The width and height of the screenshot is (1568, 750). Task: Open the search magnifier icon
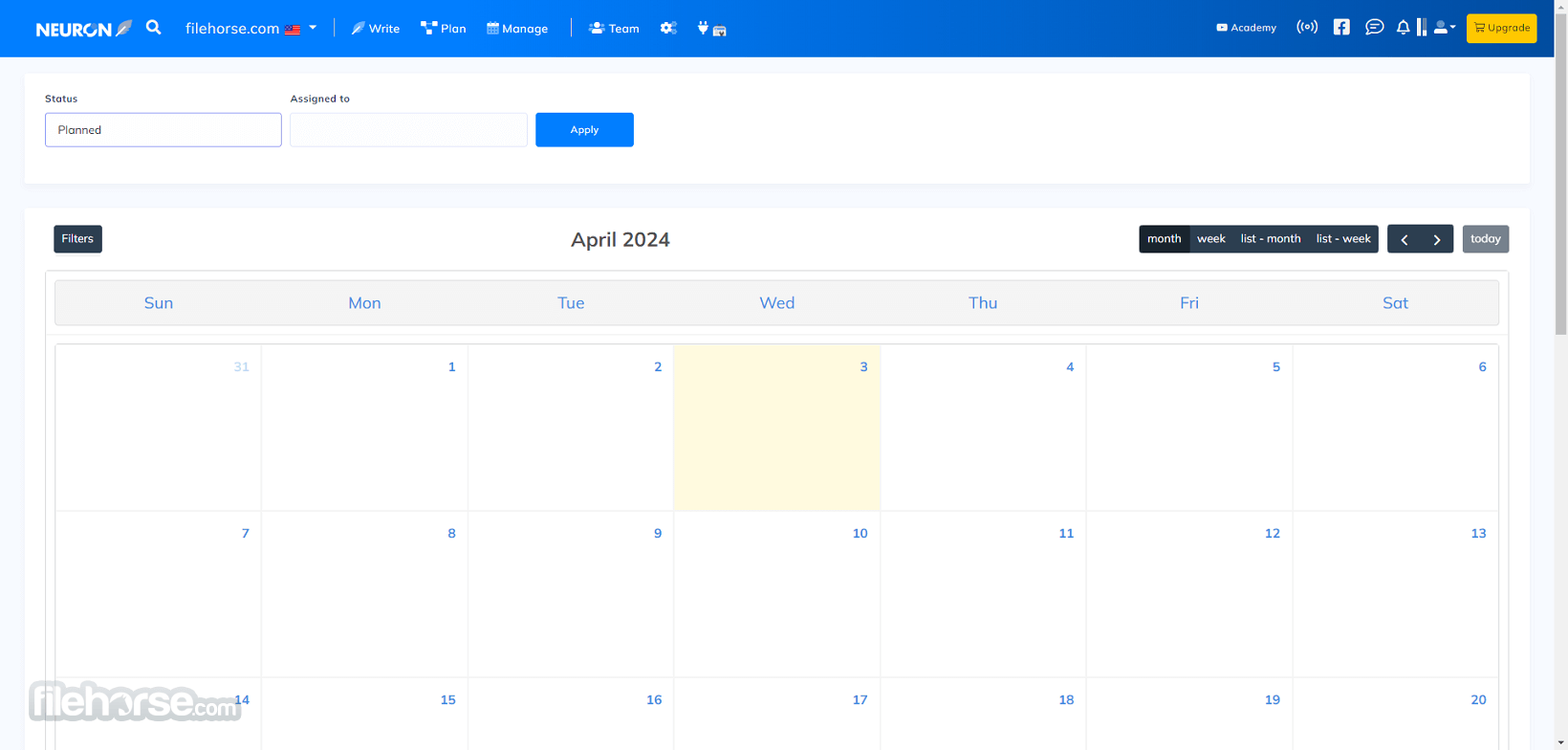click(x=153, y=28)
